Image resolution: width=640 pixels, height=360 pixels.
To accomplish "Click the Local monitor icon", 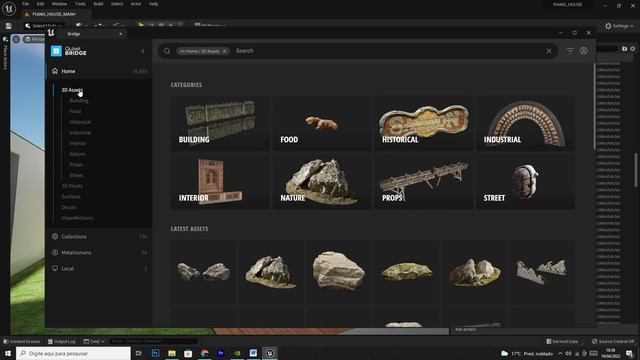I will tap(55, 268).
